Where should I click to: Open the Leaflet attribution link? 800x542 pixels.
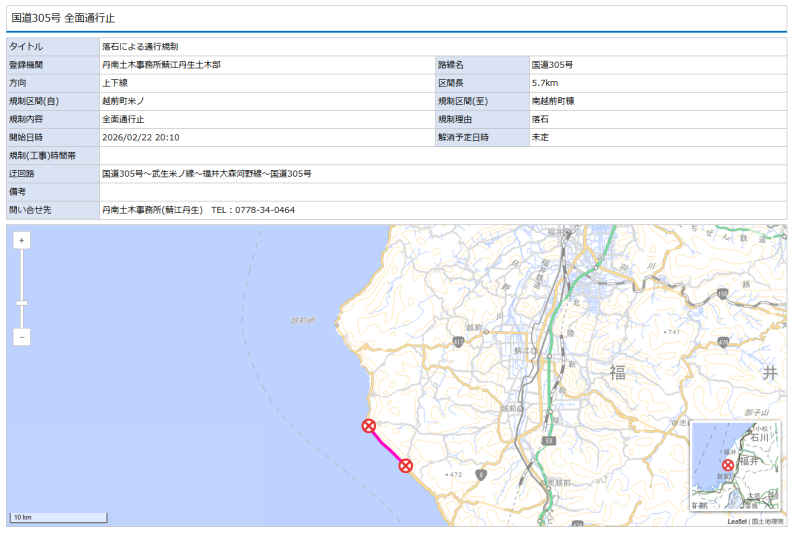[737, 521]
